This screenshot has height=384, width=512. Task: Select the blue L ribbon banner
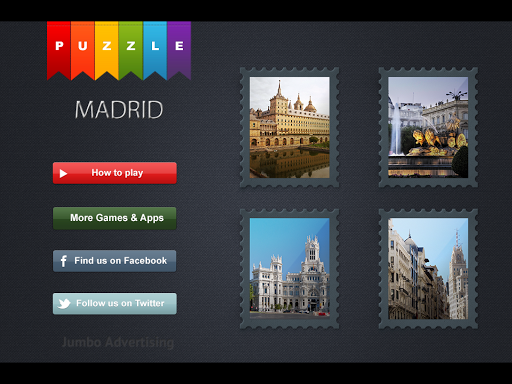pyautogui.click(x=155, y=50)
